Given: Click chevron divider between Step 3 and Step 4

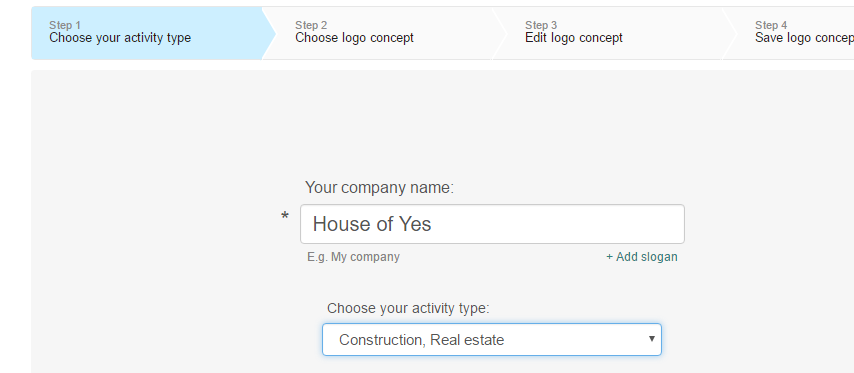Looking at the screenshot, I should click(729, 33).
